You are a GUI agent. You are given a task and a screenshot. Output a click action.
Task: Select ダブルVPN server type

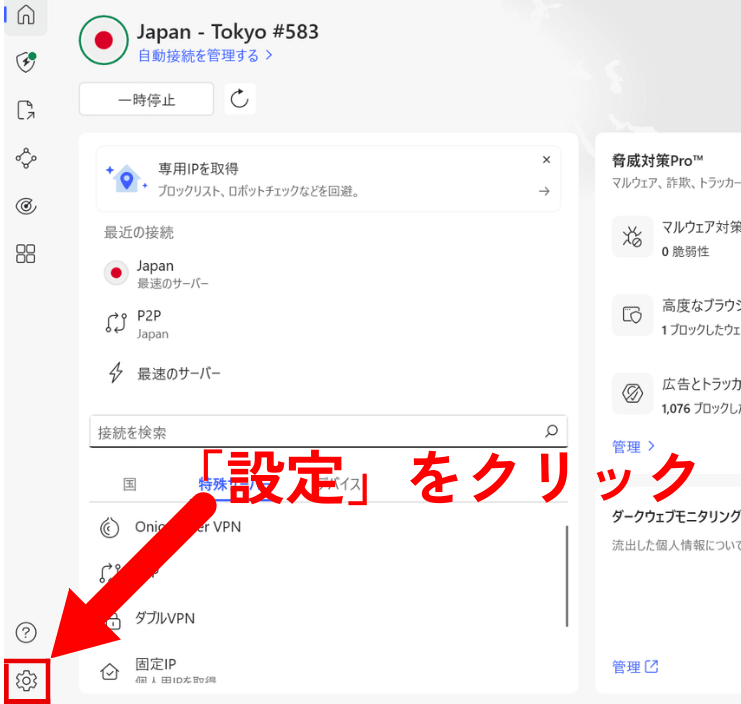(x=165, y=618)
